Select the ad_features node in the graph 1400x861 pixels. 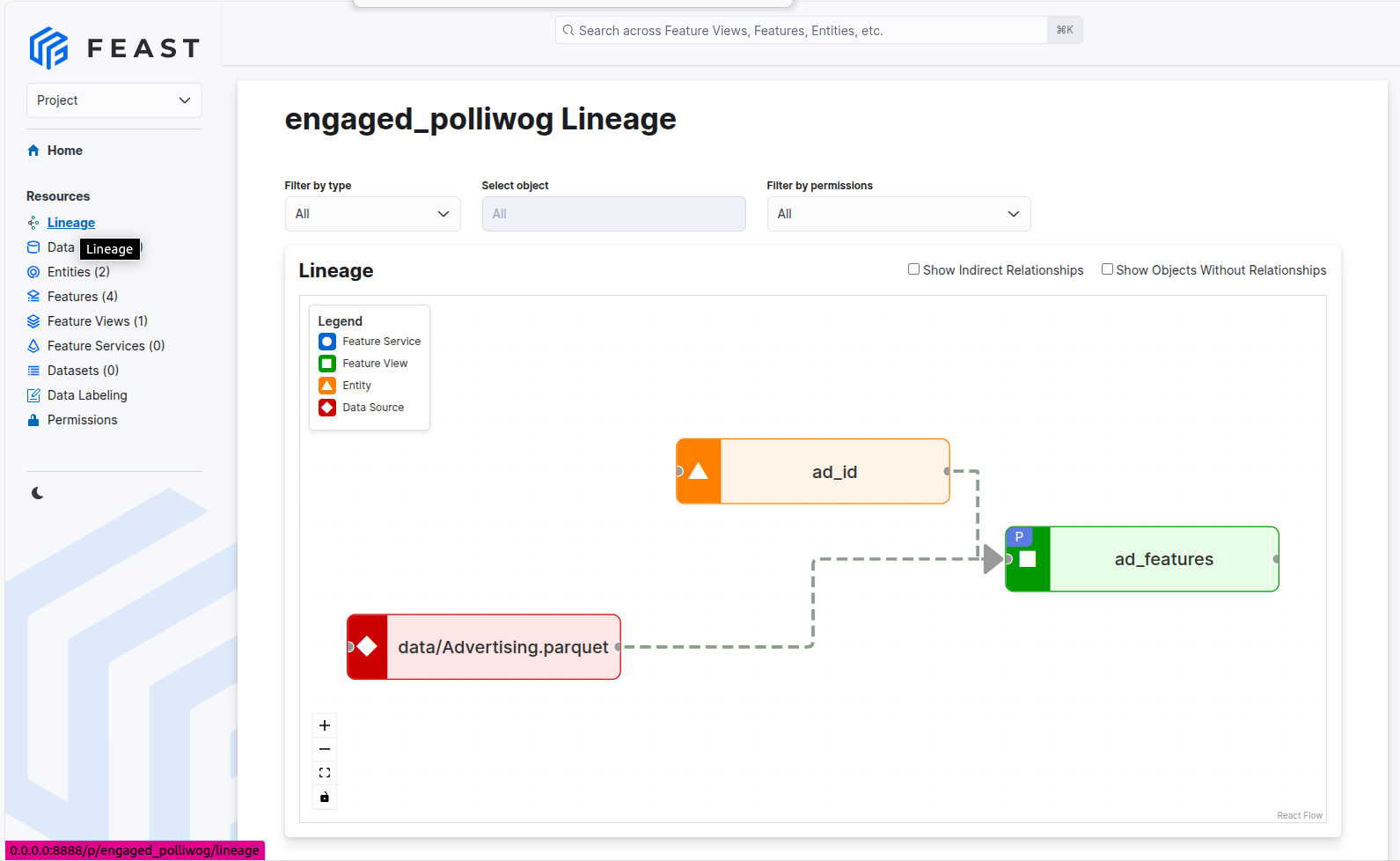pyautogui.click(x=1163, y=560)
